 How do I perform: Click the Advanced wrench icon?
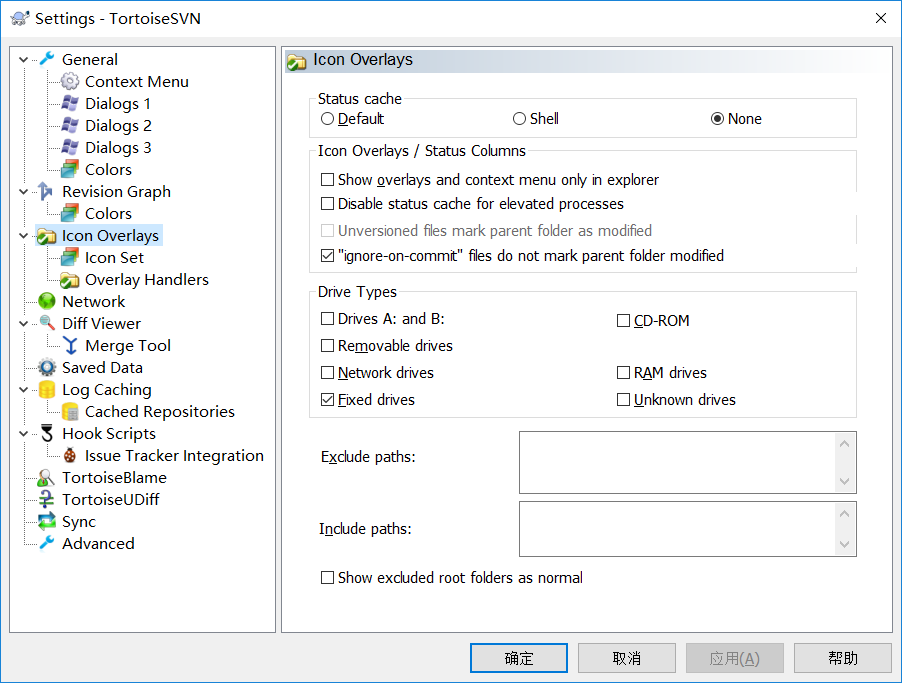pyautogui.click(x=47, y=543)
